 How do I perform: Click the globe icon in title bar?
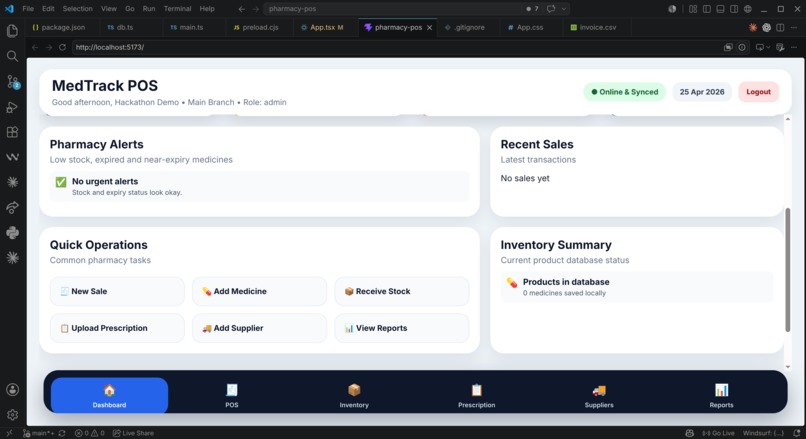(x=748, y=9)
